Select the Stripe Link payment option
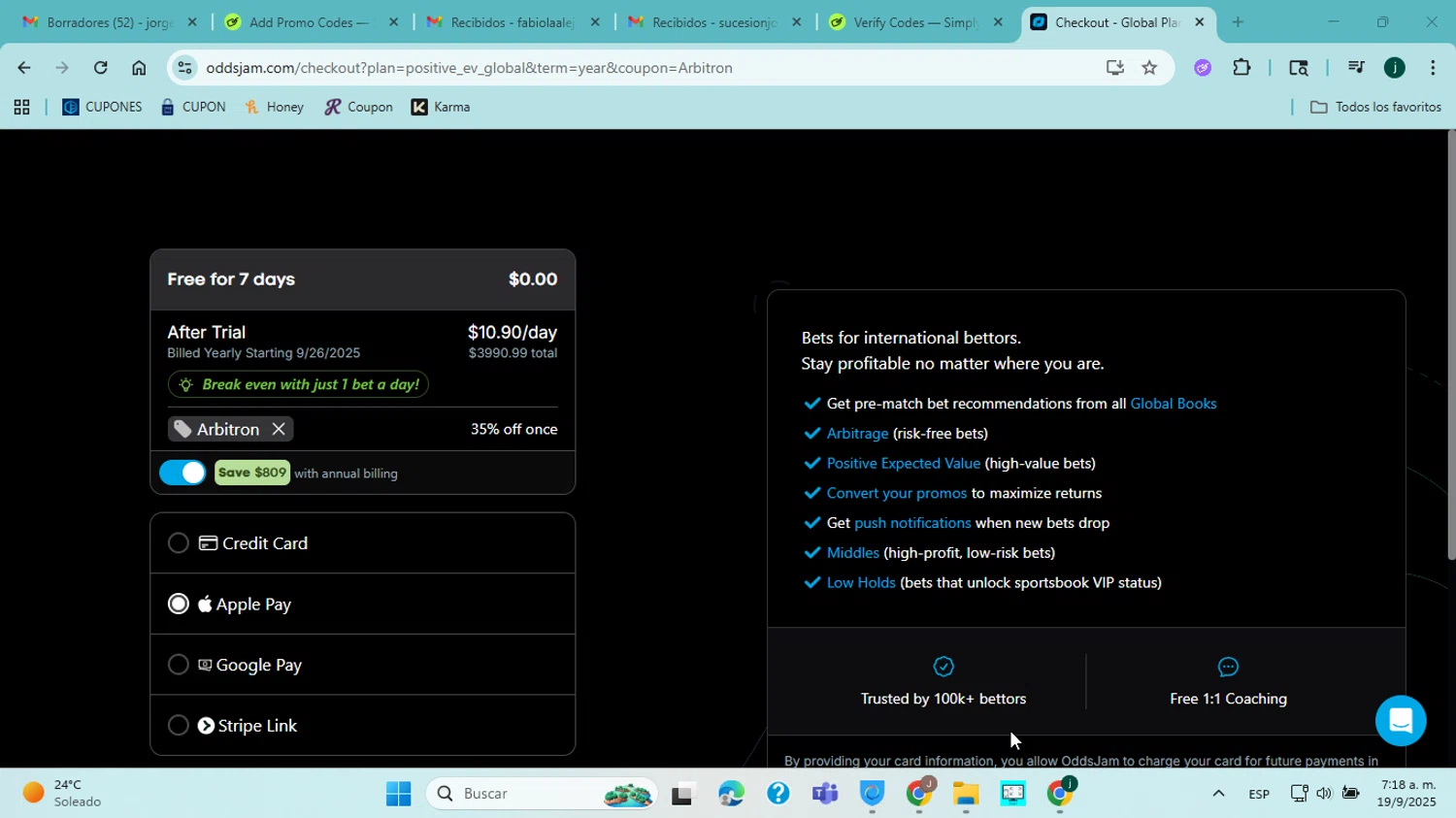 [362, 725]
